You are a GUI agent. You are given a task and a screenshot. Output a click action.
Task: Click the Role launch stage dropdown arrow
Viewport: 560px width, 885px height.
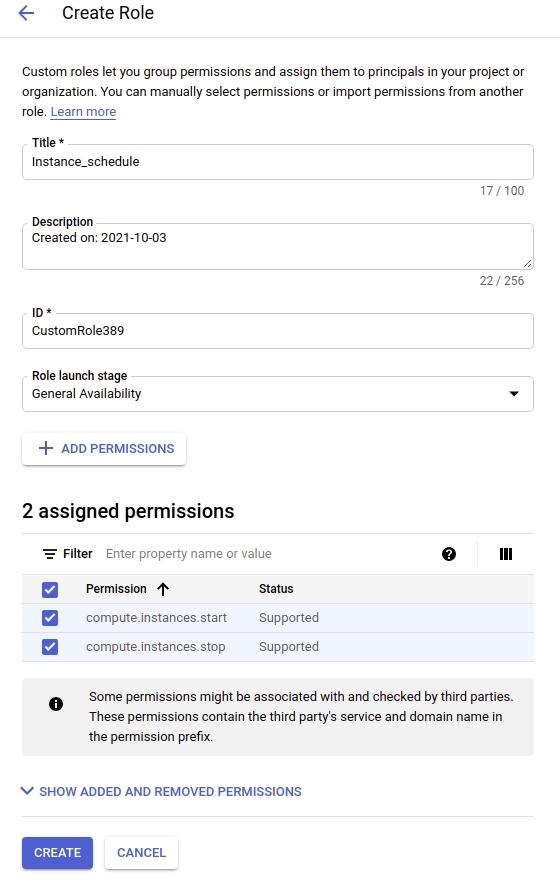pyautogui.click(x=514, y=394)
